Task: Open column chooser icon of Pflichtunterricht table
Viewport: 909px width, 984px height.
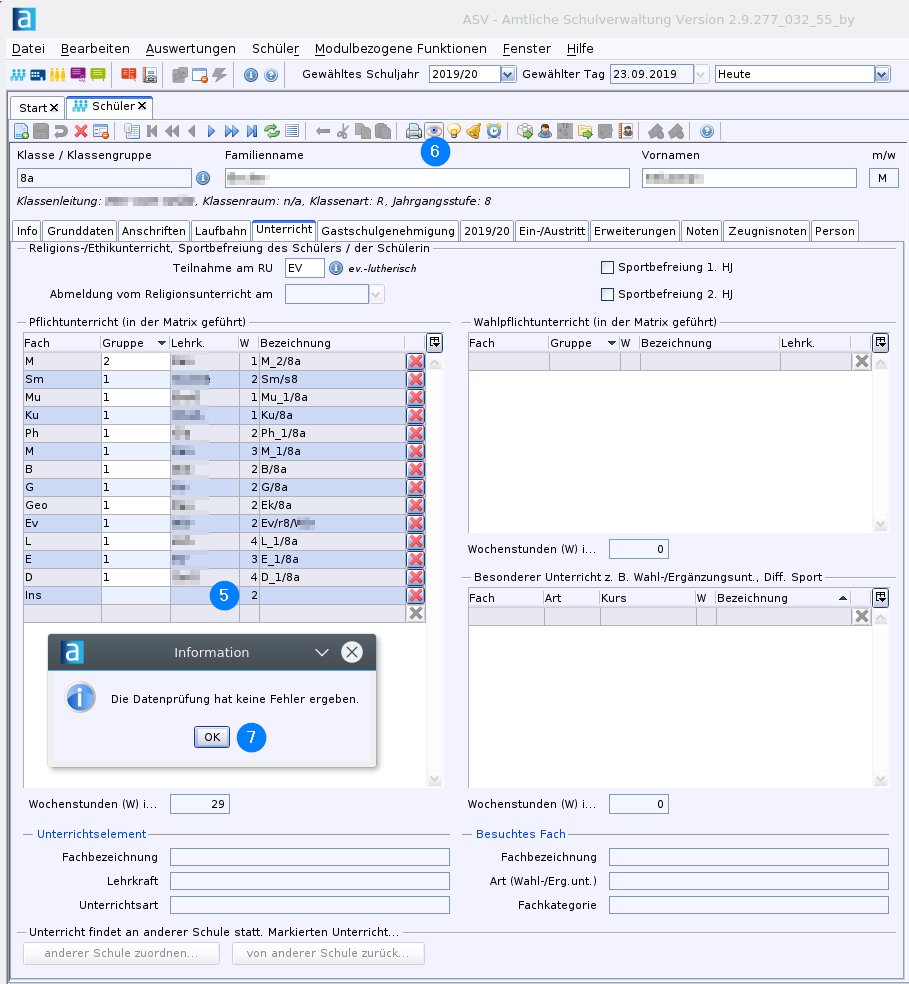Action: (x=434, y=343)
